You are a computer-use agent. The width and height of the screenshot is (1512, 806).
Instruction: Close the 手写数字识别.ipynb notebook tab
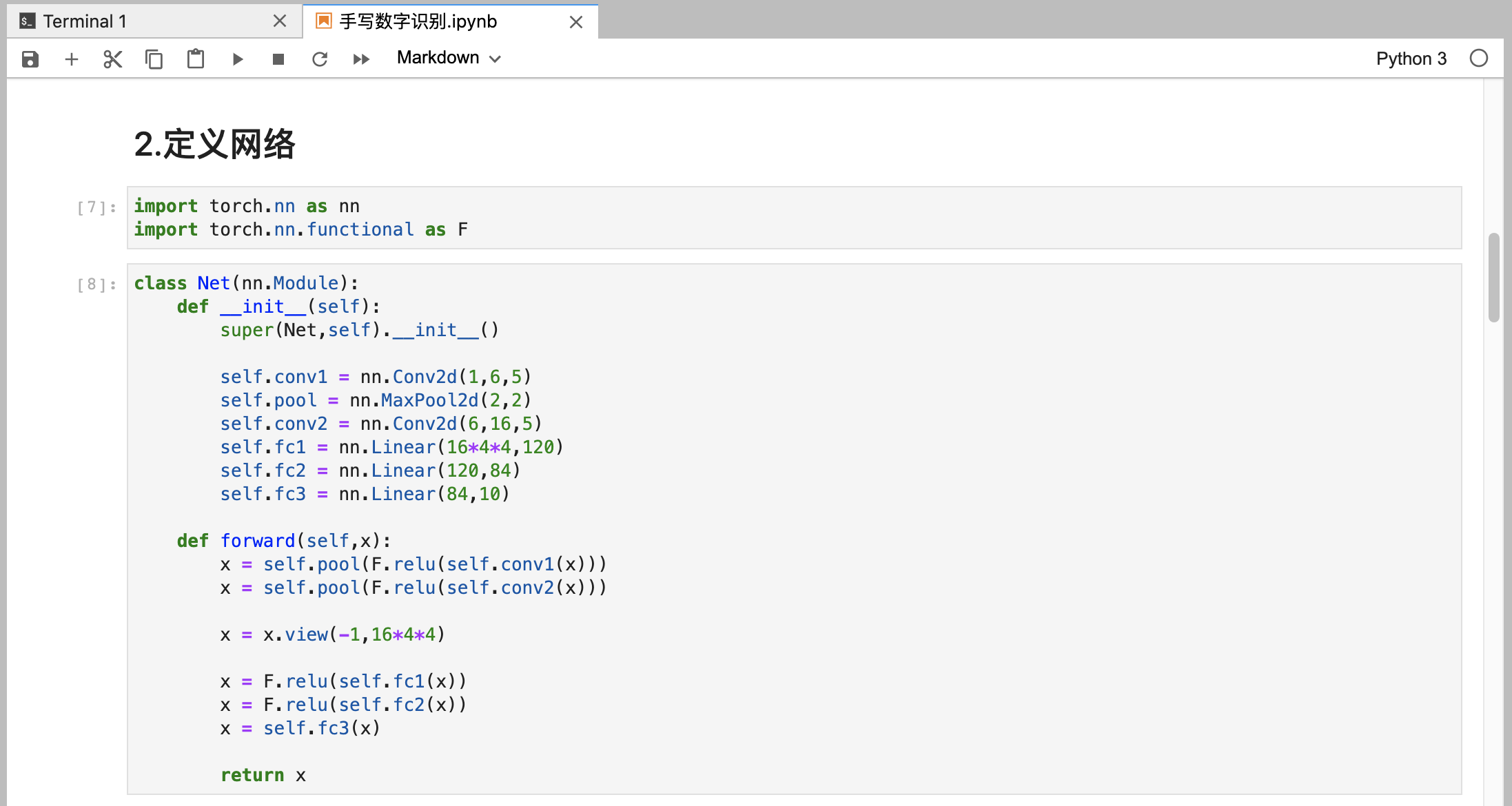pyautogui.click(x=576, y=22)
